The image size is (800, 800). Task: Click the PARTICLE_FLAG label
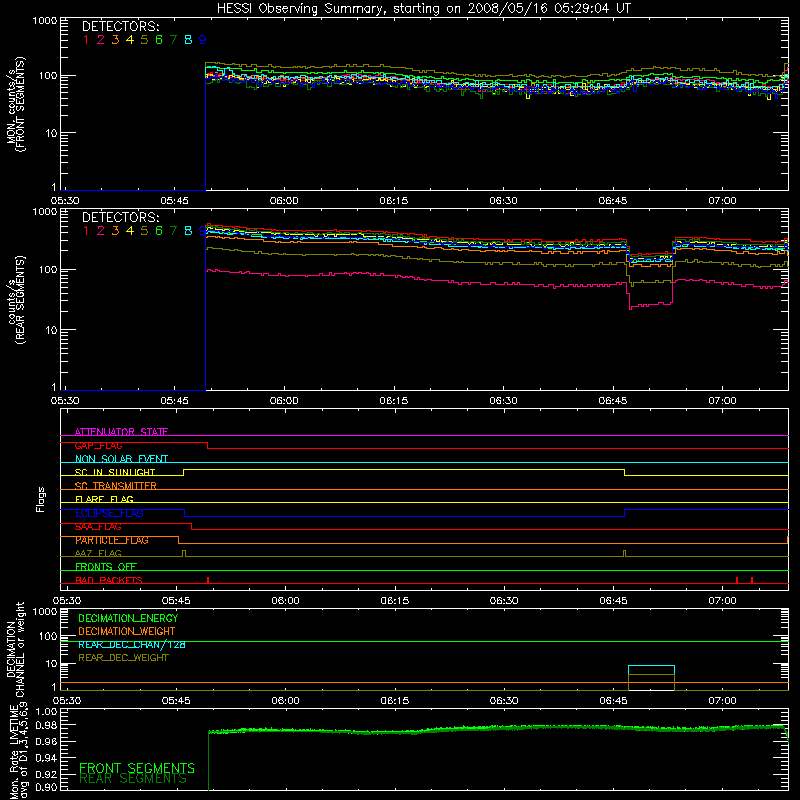tap(112, 540)
